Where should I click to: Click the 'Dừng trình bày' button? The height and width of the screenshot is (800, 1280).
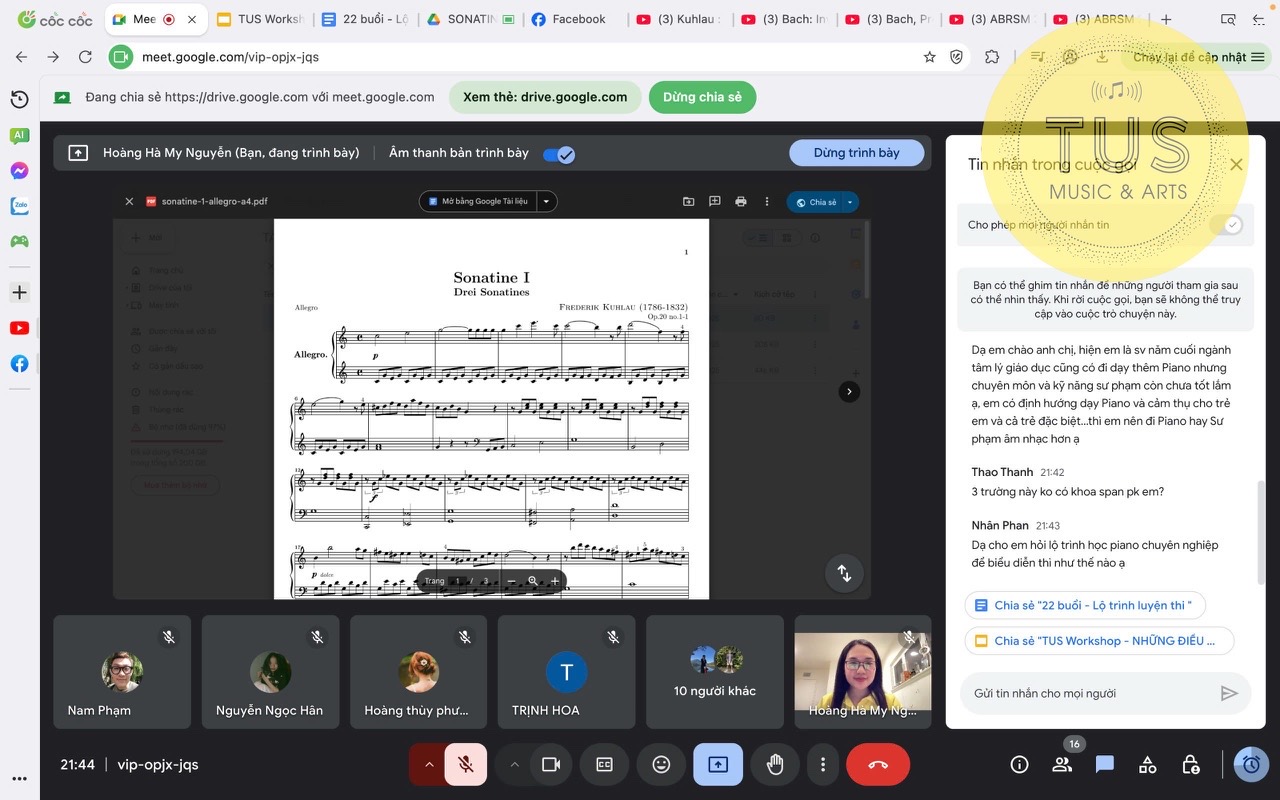(x=856, y=153)
